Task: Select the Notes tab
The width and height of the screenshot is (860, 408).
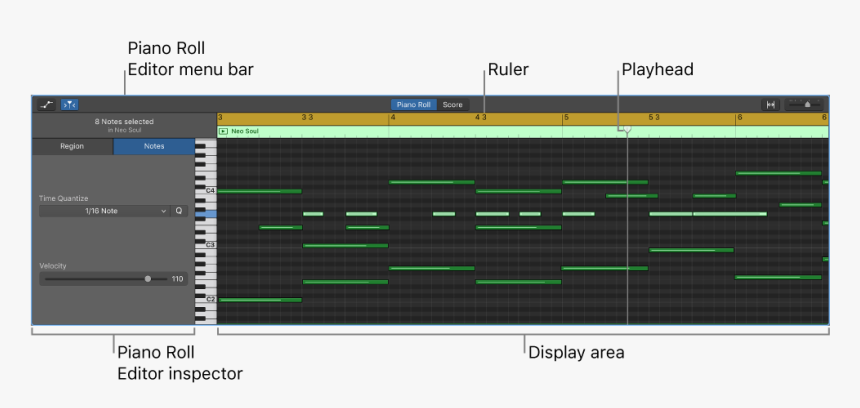Action: [x=154, y=146]
